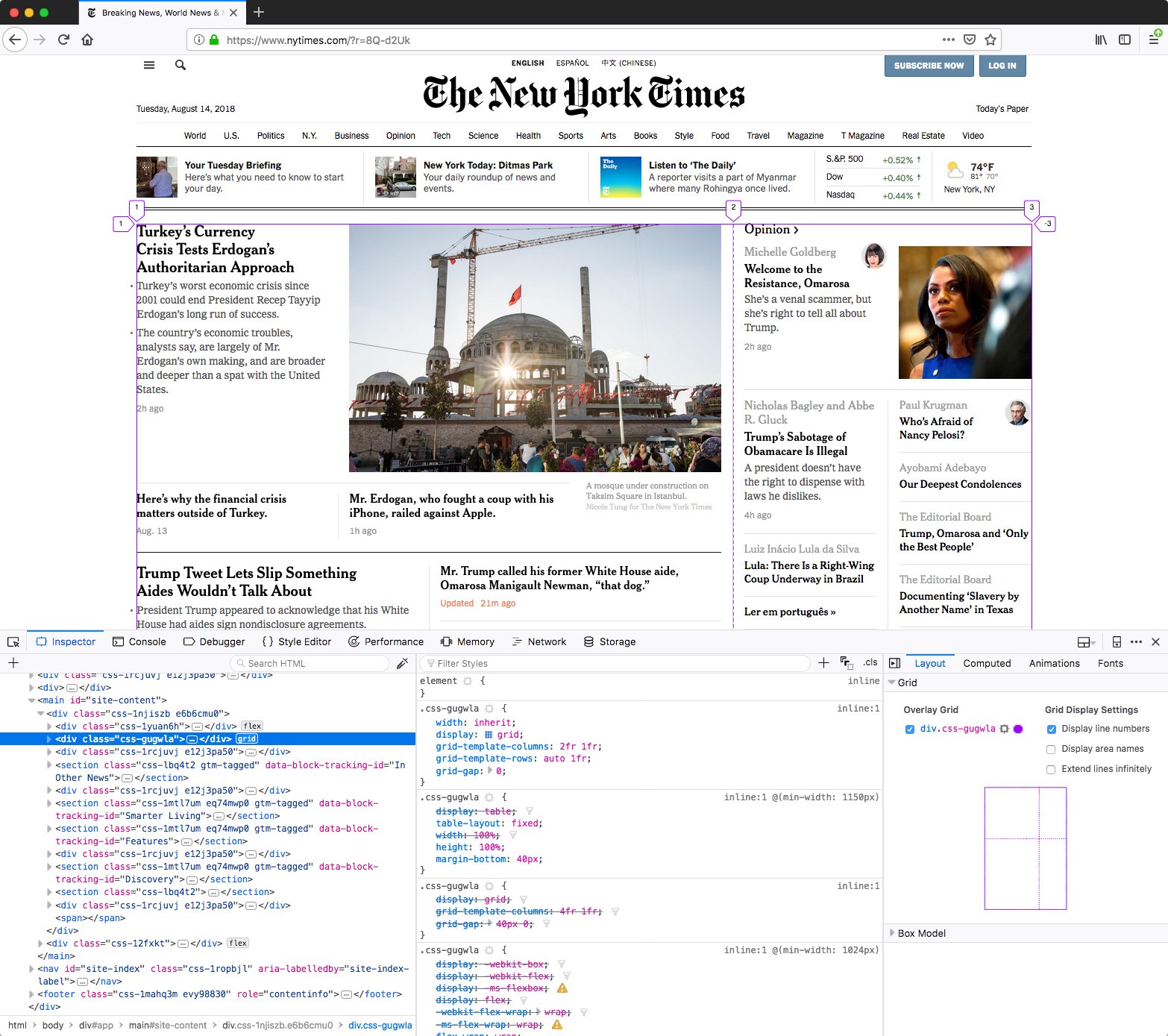
Task: Focus the Filter Styles field
Action: pyautogui.click(x=615, y=663)
